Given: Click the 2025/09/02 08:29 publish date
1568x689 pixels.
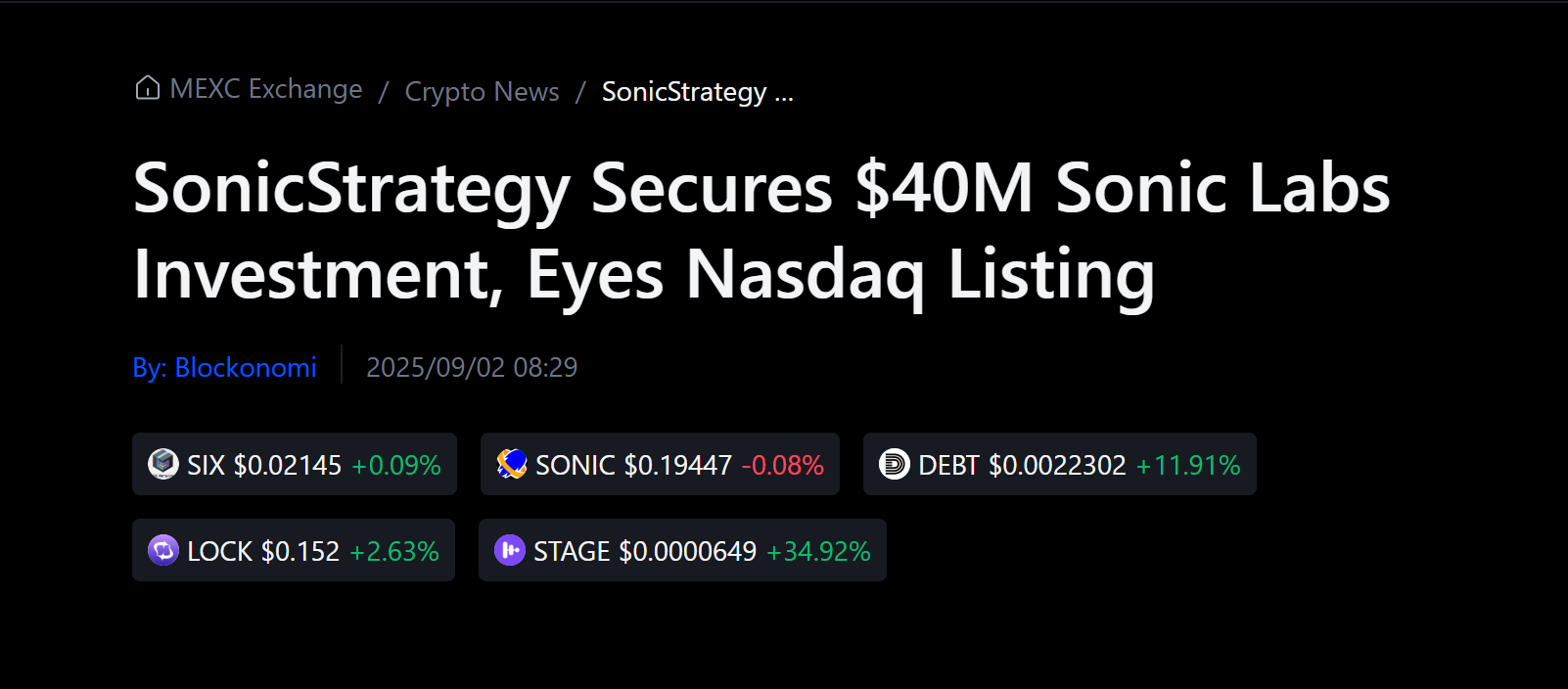Looking at the screenshot, I should coord(472,367).
